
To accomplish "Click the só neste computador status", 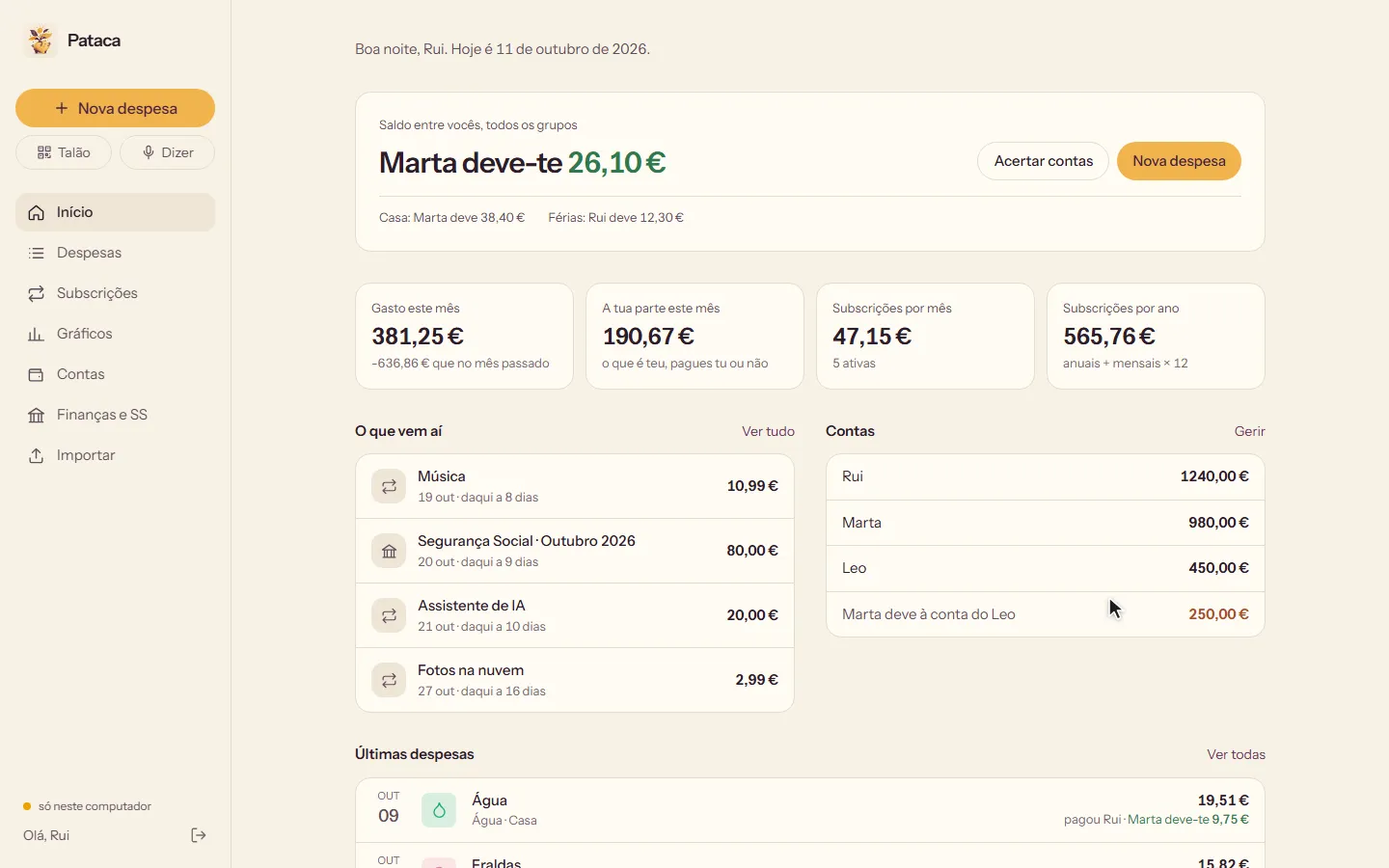I will click(x=87, y=806).
